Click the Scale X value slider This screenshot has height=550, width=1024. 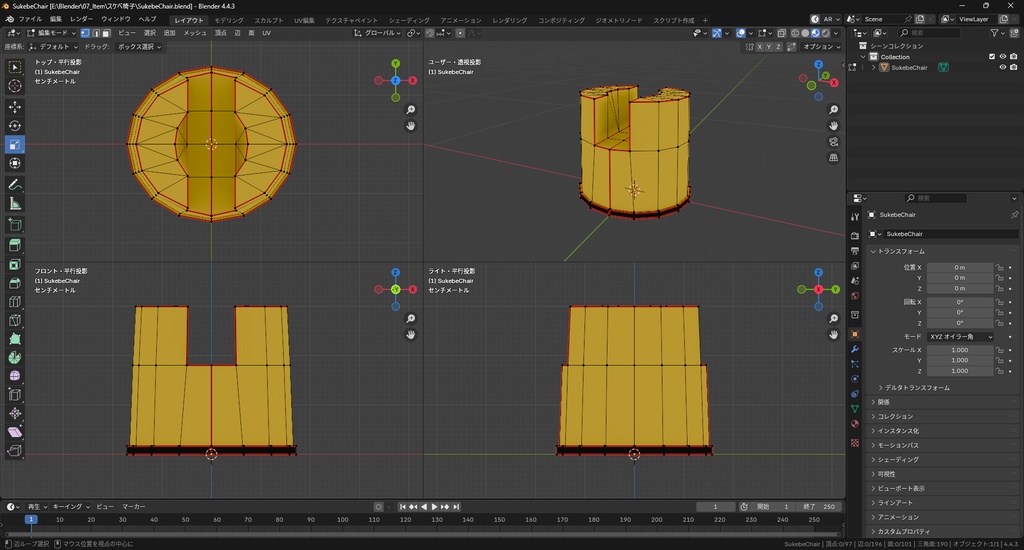click(x=959, y=350)
